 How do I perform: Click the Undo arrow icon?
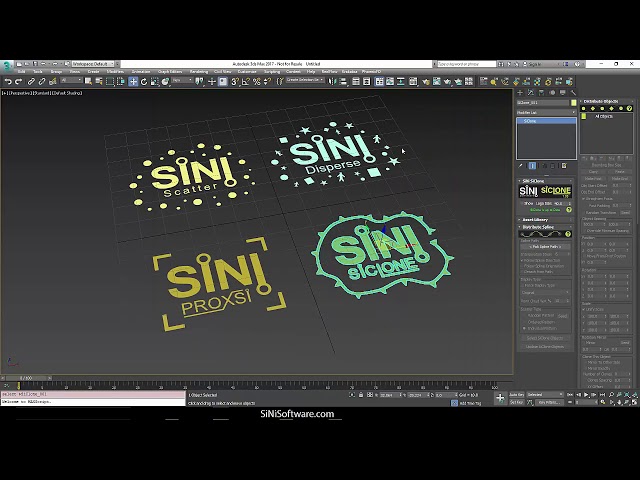click(x=8, y=82)
